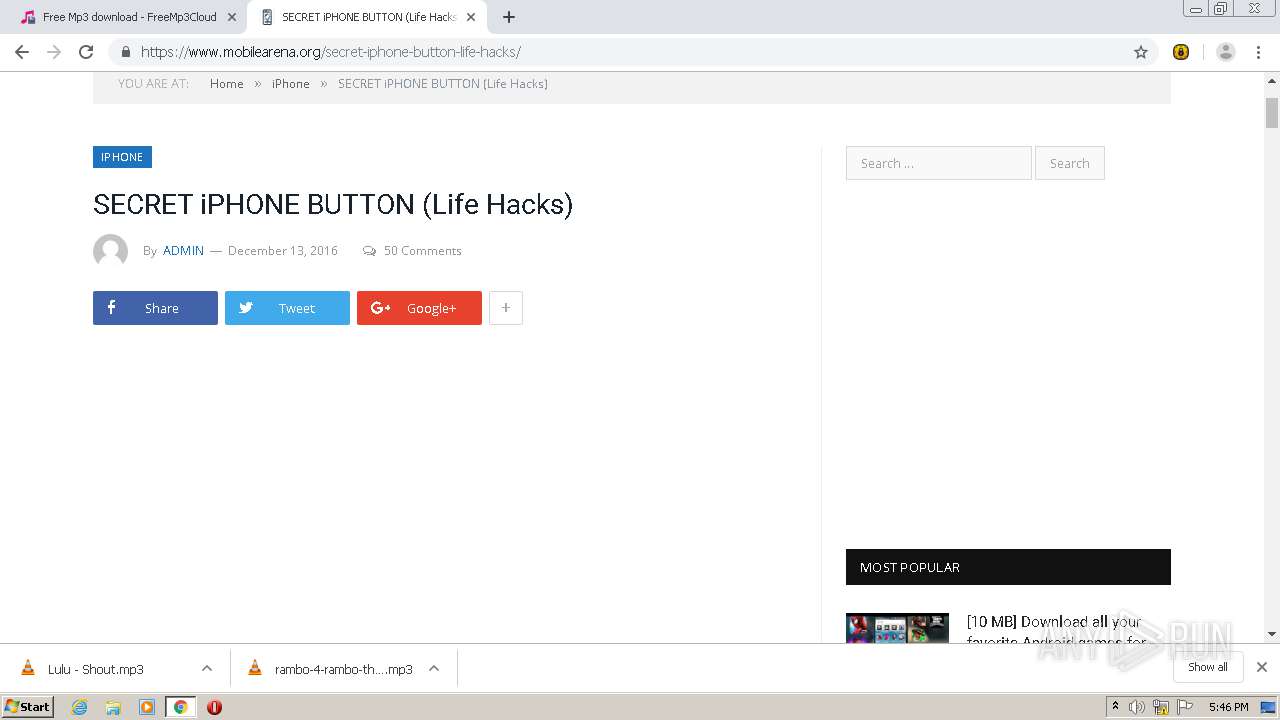1280x720 pixels.
Task: Open File Explorer from the taskbar
Action: tap(113, 707)
